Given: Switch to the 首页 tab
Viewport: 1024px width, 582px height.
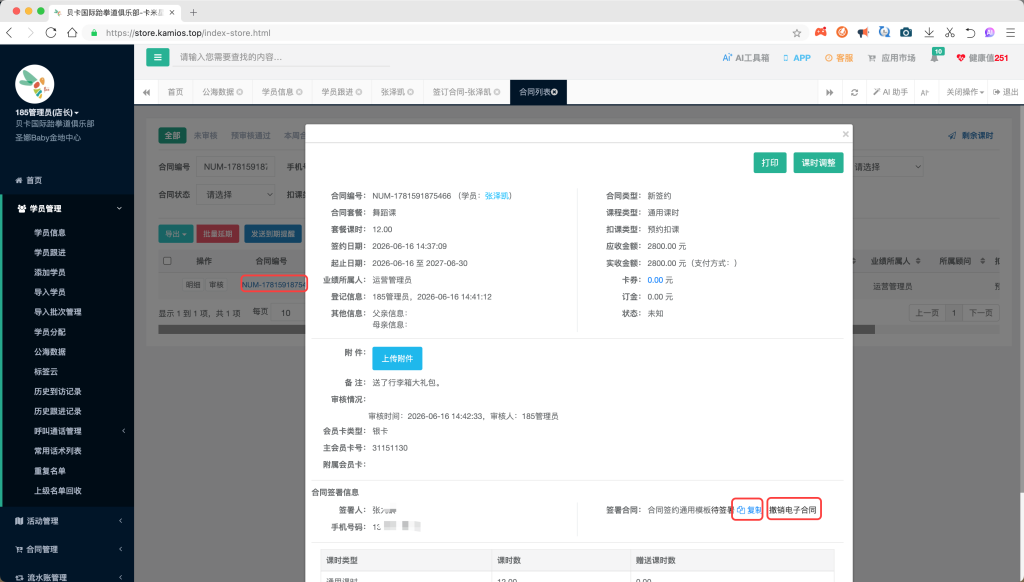Looking at the screenshot, I should (x=176, y=92).
